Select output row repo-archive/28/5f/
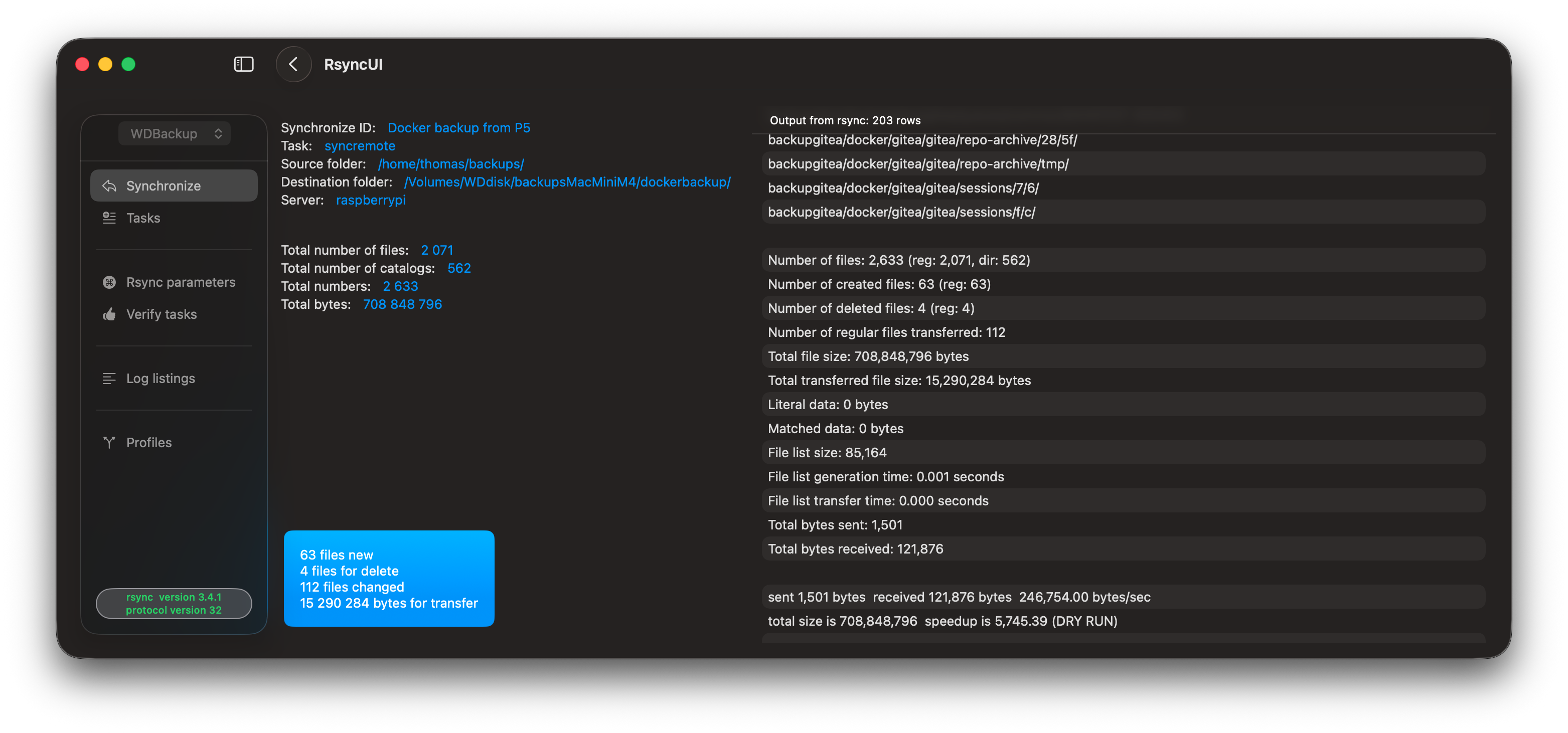 point(1123,140)
